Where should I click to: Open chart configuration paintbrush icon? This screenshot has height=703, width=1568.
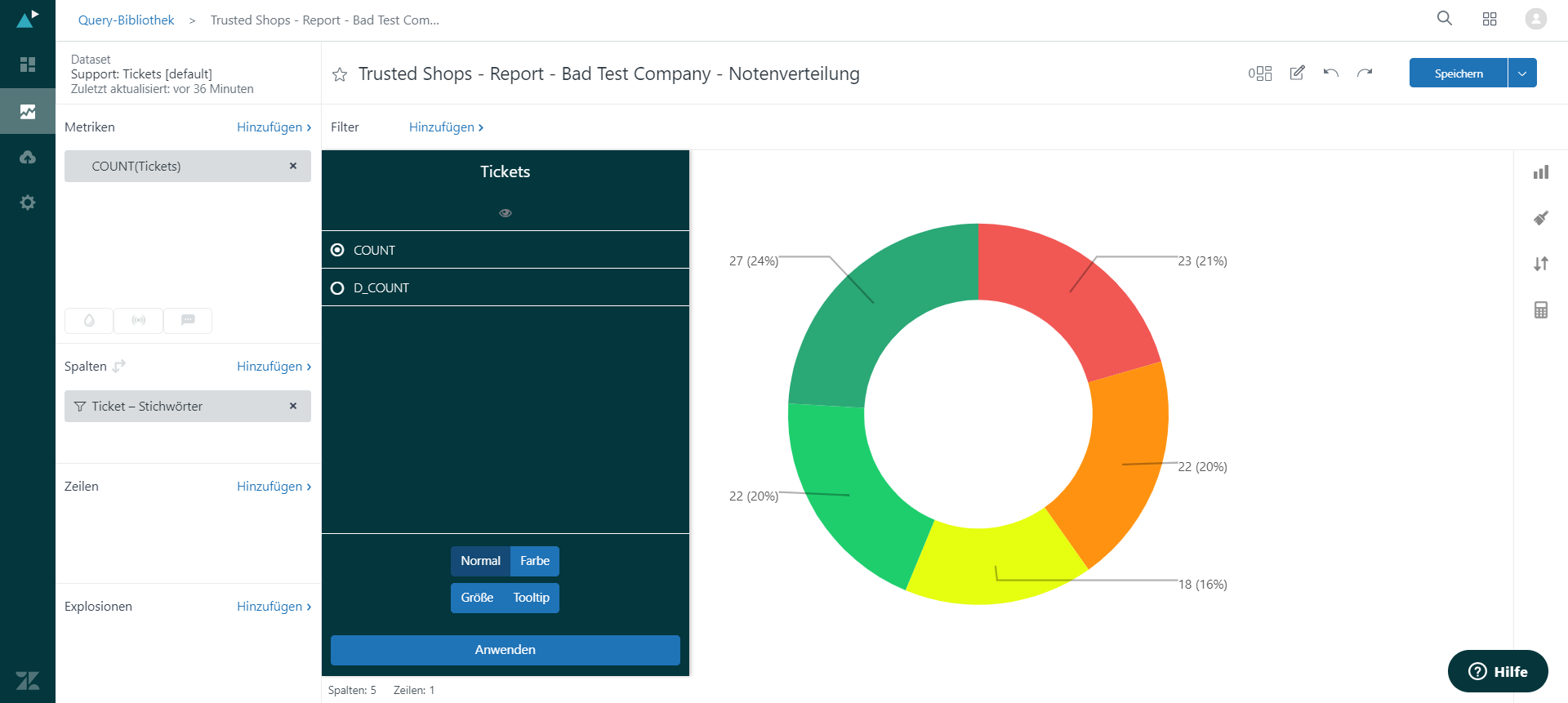click(1541, 218)
